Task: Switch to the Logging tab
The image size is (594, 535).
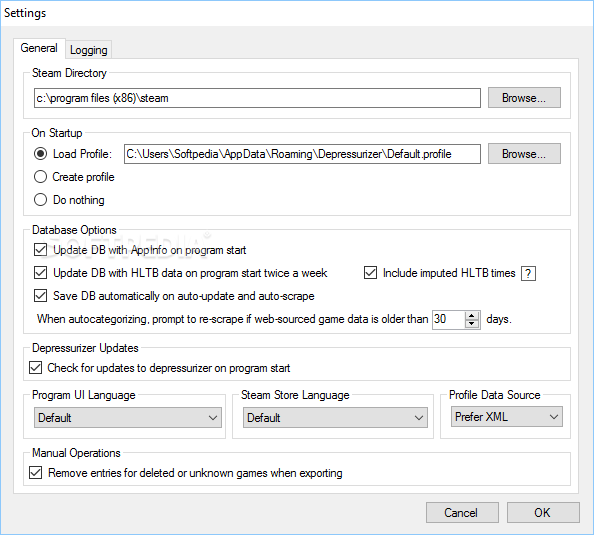Action: [89, 50]
